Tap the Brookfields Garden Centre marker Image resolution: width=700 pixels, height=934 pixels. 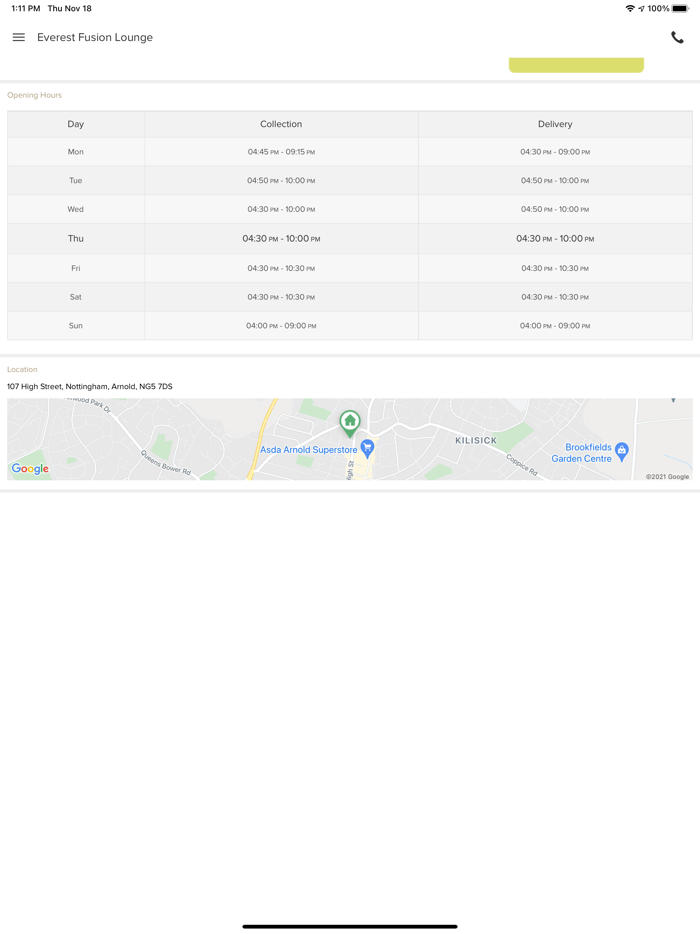[622, 450]
